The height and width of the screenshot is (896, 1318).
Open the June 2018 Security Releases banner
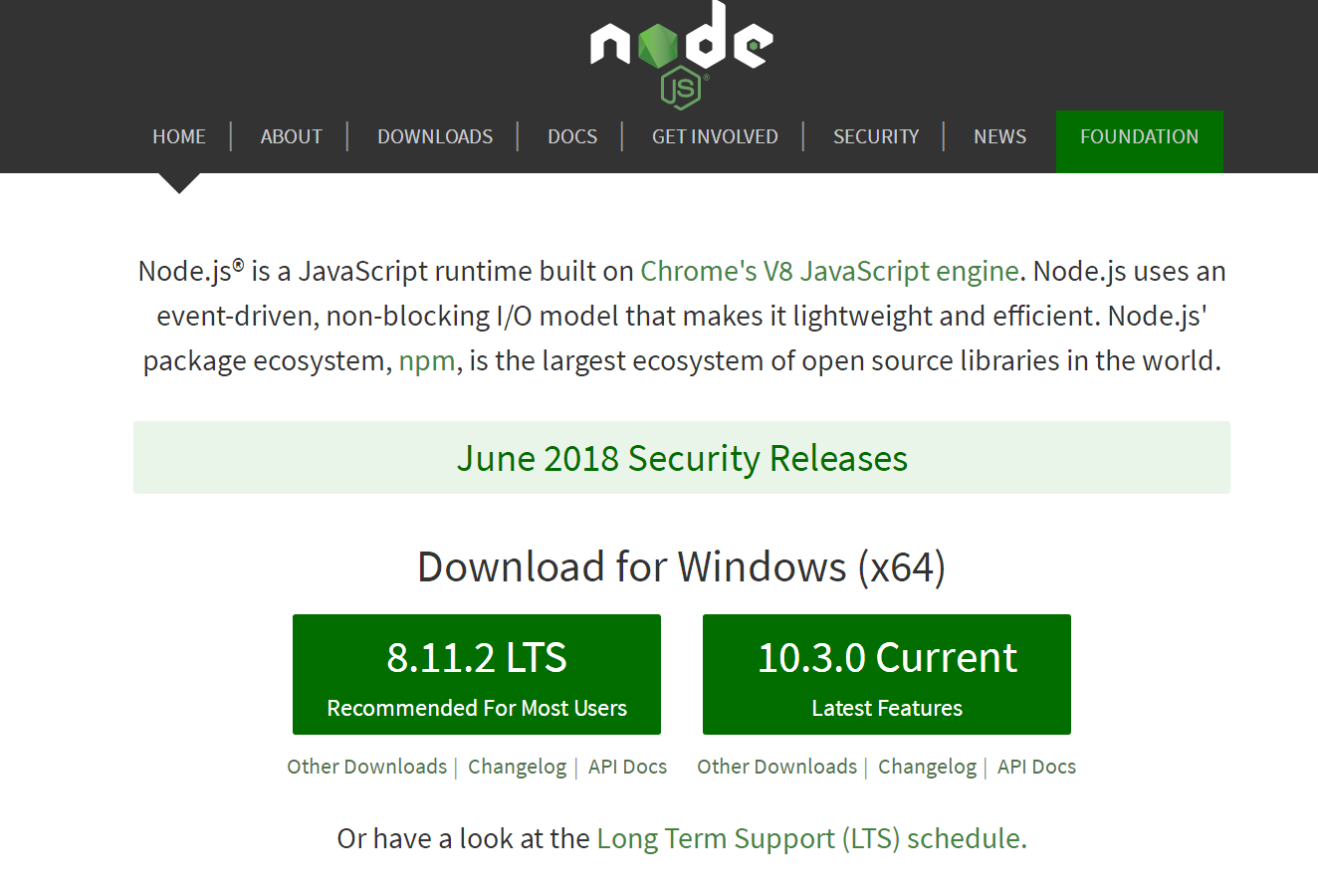[x=682, y=458]
